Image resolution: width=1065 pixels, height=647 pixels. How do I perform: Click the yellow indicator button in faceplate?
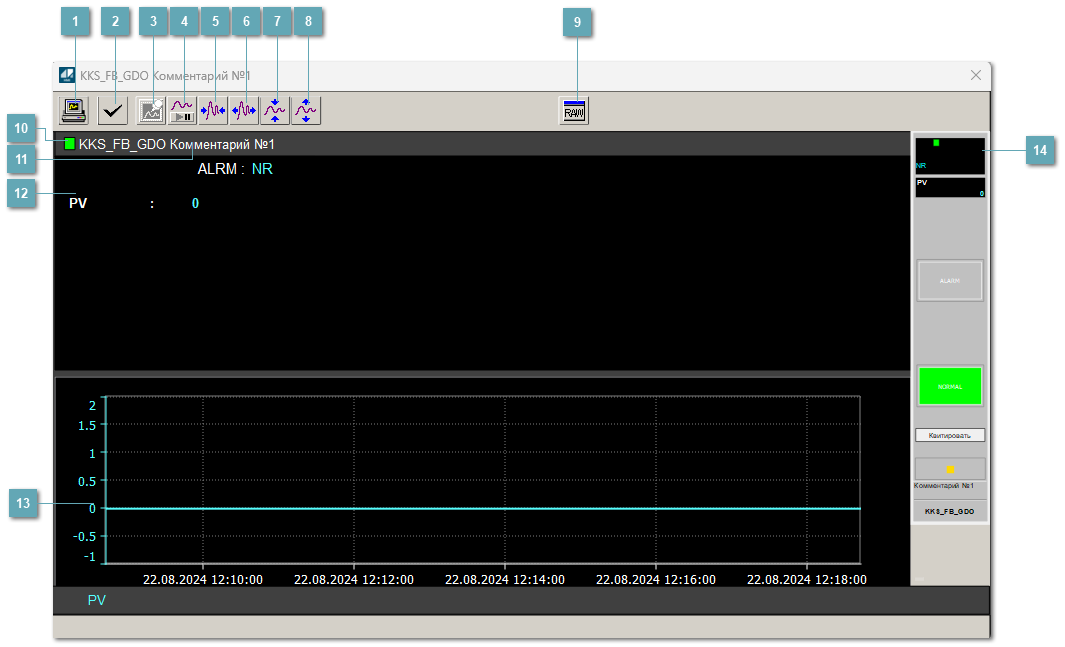pos(949,469)
